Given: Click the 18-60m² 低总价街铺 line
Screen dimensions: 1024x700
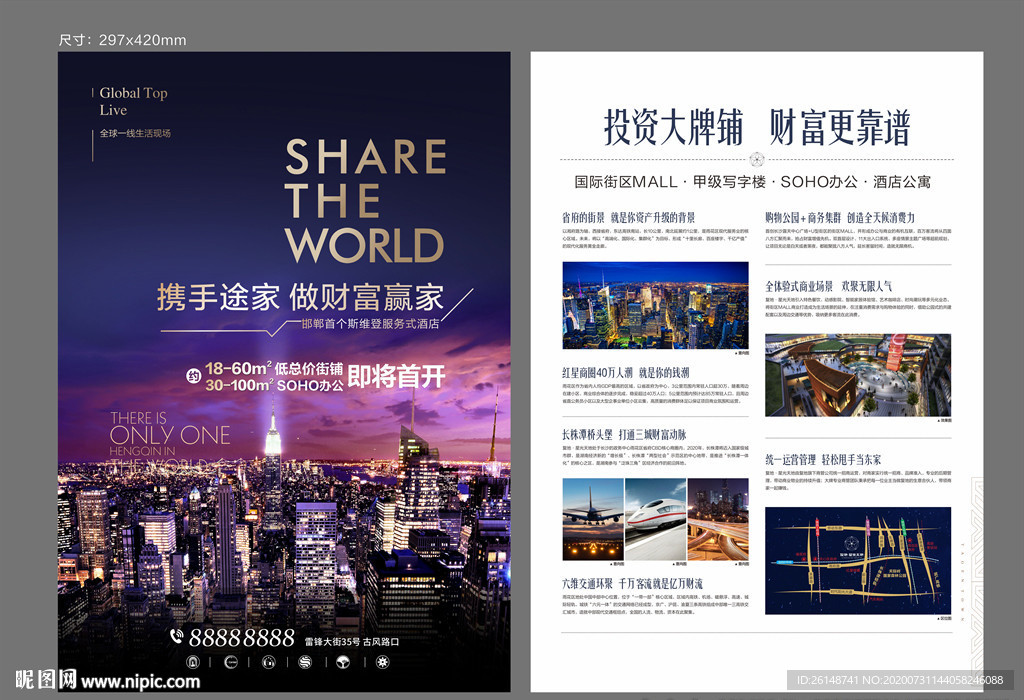Looking at the screenshot, I should click(274, 368).
